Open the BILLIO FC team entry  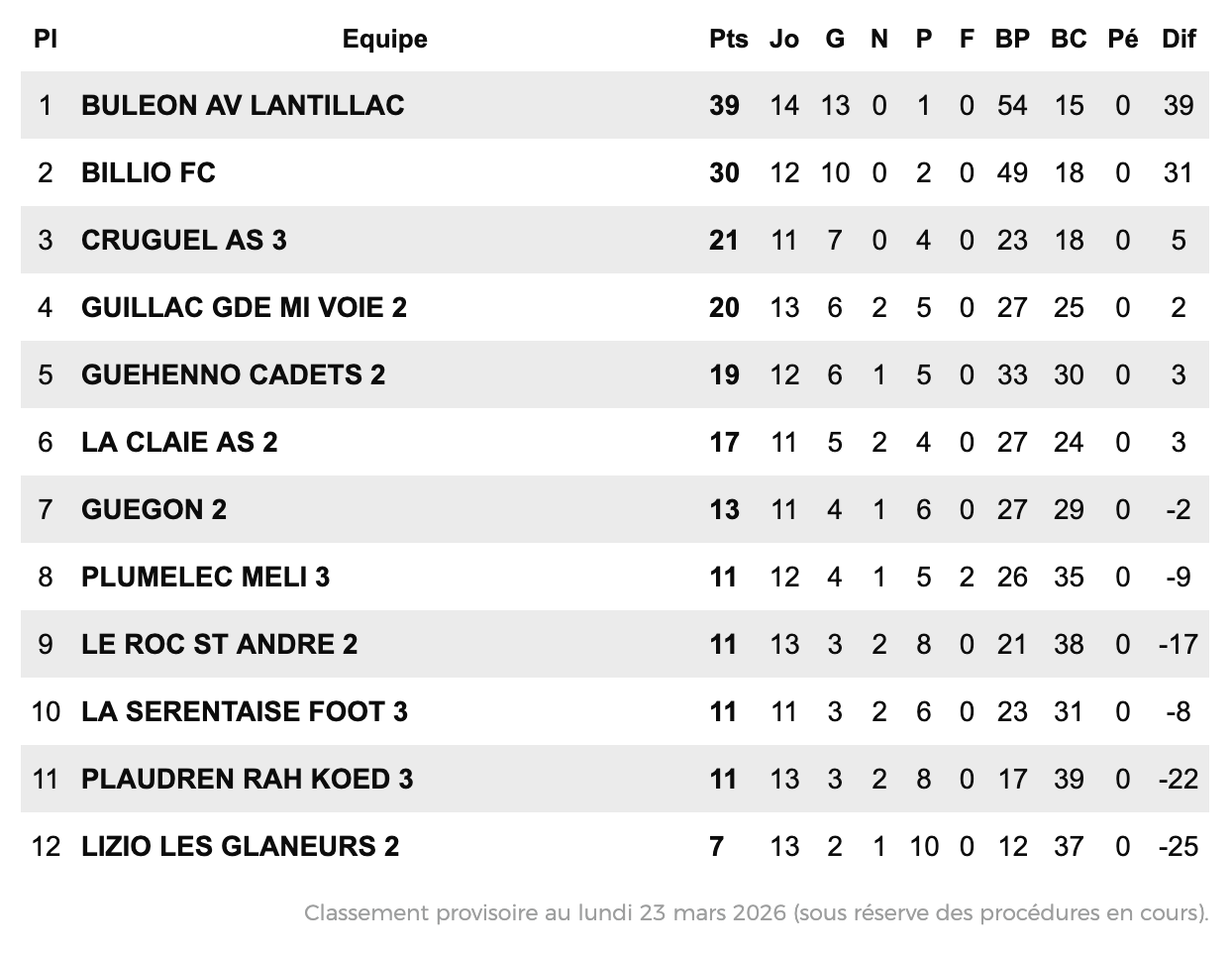pyautogui.click(x=149, y=172)
